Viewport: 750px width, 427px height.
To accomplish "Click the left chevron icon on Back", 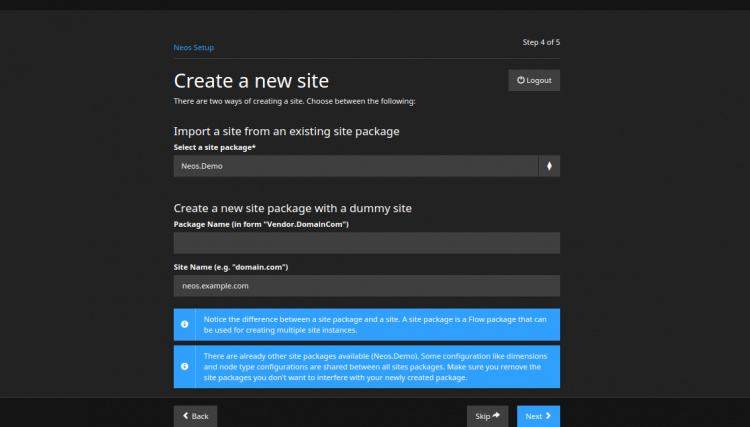I will (x=184, y=416).
